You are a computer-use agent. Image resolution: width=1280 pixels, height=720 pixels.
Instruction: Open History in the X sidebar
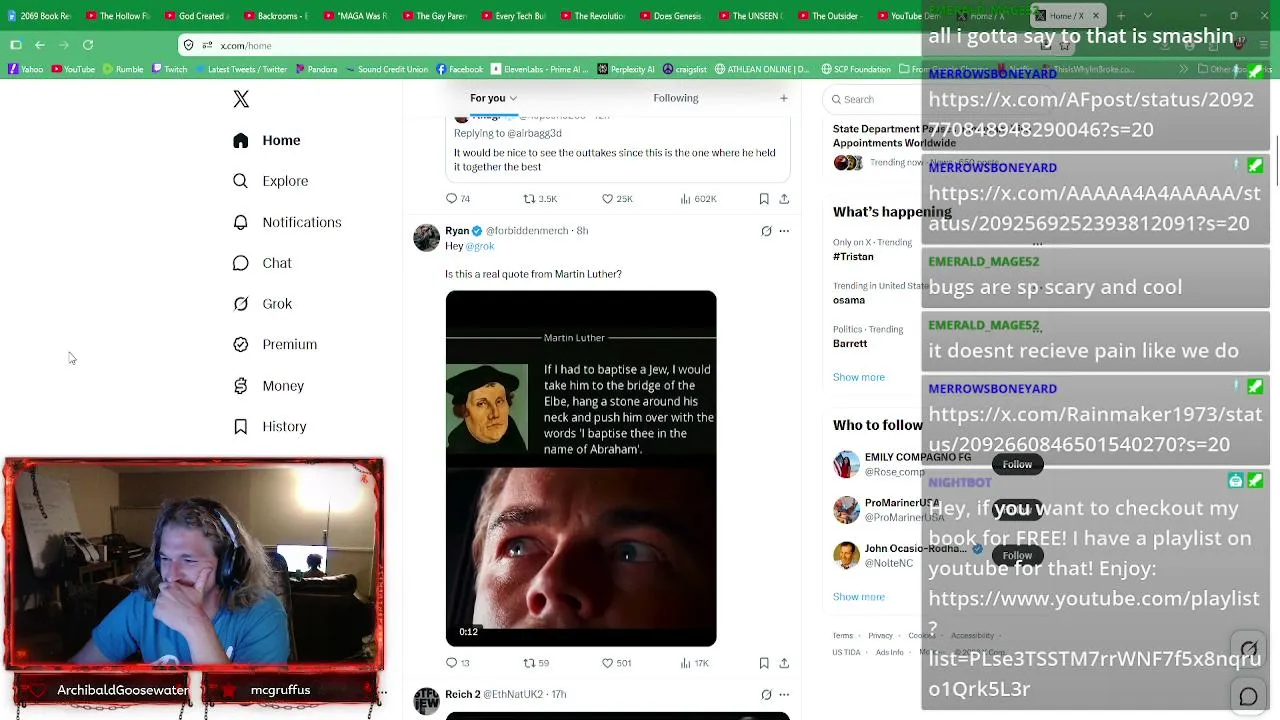pyautogui.click(x=270, y=426)
